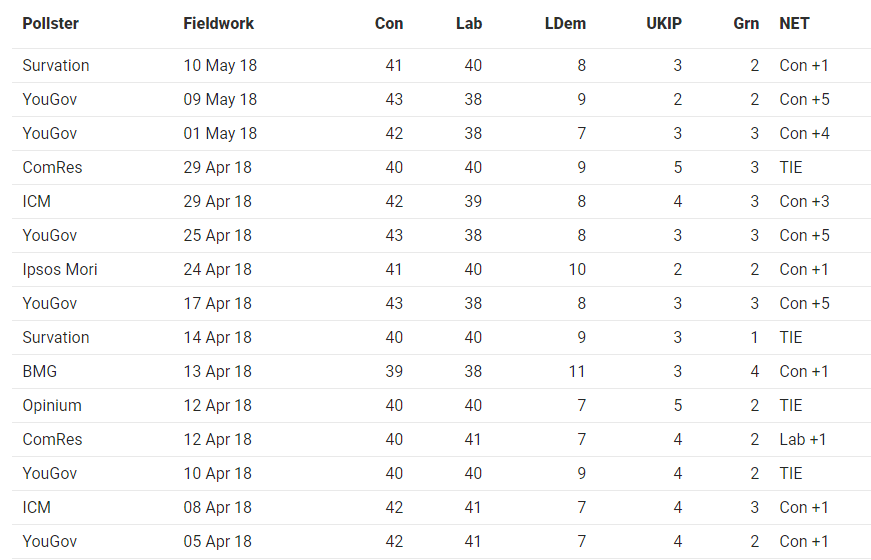Click ComRes in the 29 Apr 18 row
Image resolution: width=871 pixels, height=560 pixels.
[x=52, y=167]
